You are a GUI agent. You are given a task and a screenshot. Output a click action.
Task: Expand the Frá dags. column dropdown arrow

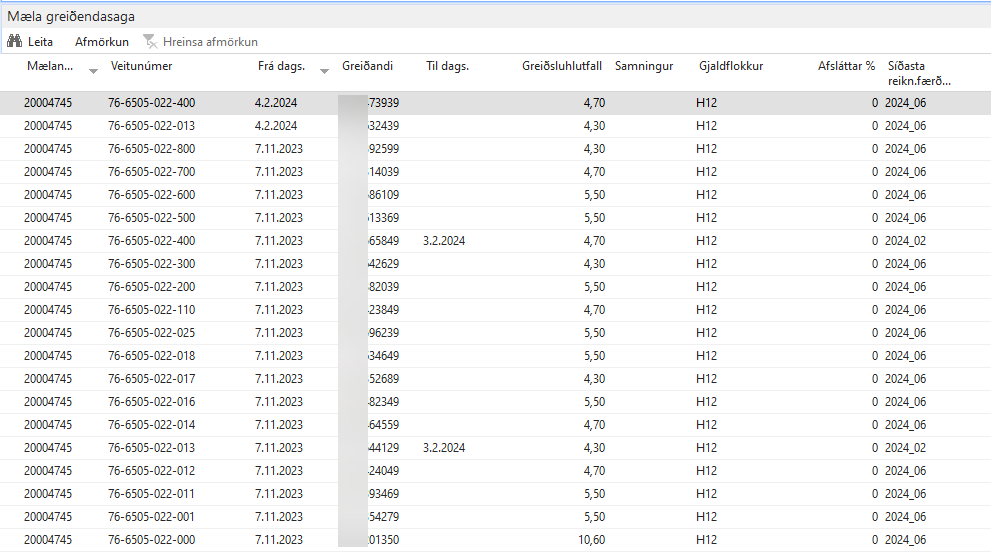(x=324, y=71)
